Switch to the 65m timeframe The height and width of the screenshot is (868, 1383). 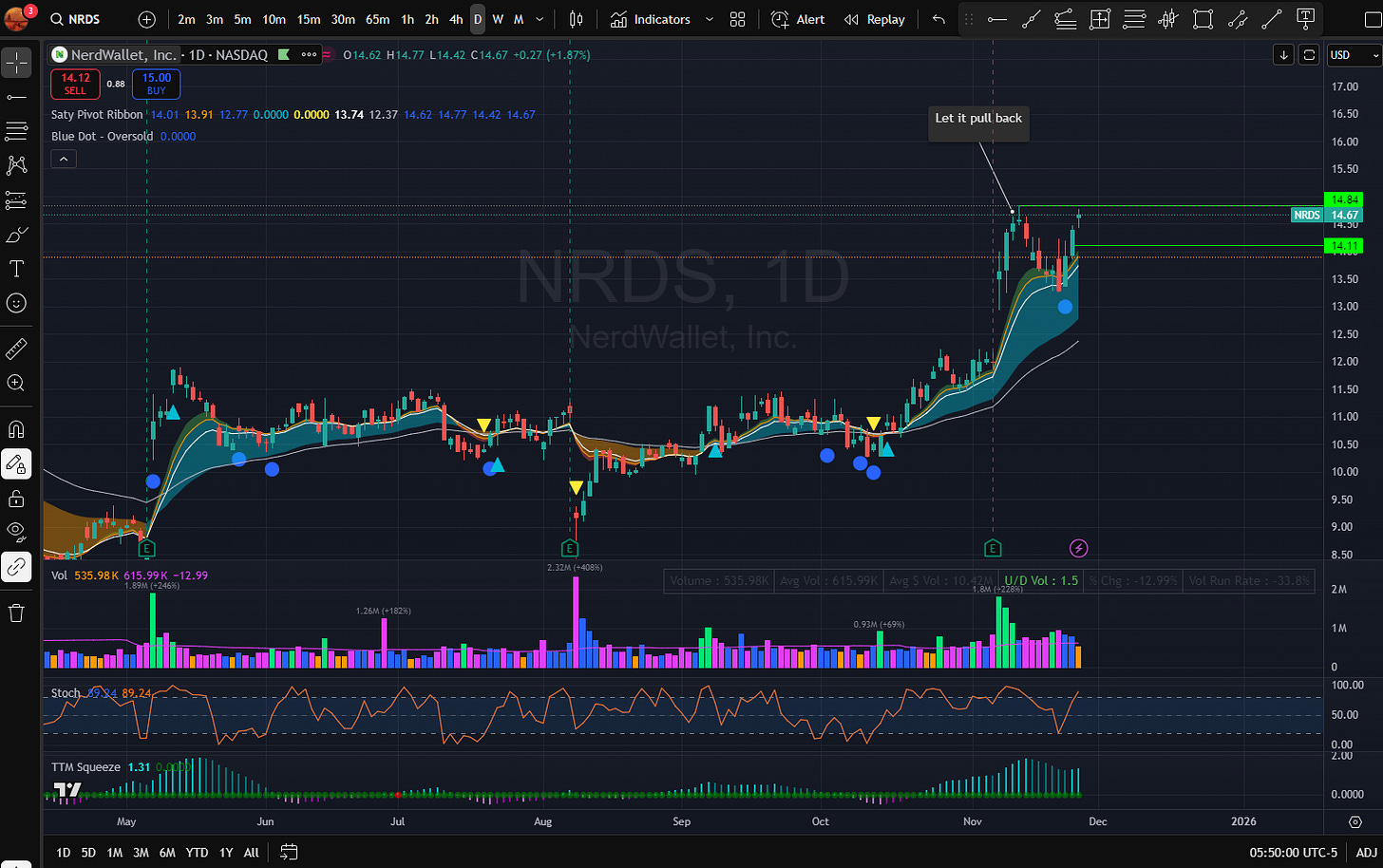point(377,19)
